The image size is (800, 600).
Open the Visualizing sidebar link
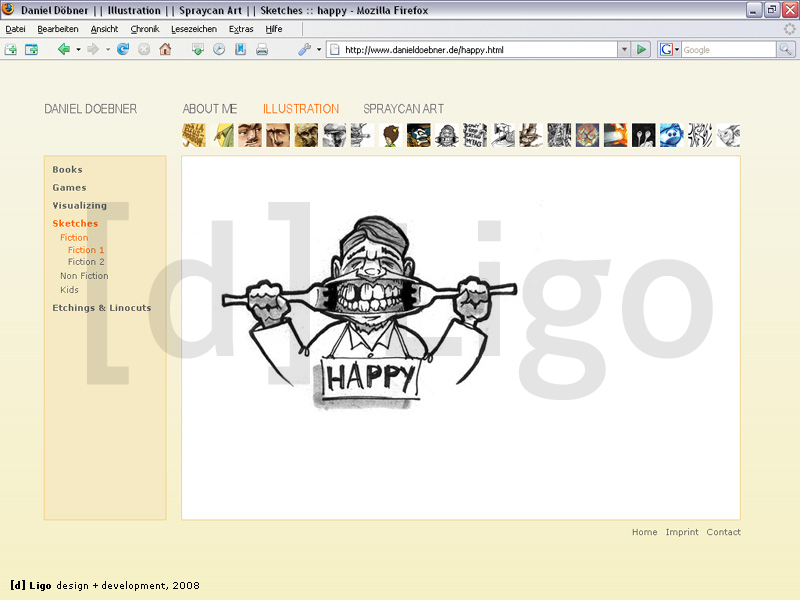(x=80, y=205)
